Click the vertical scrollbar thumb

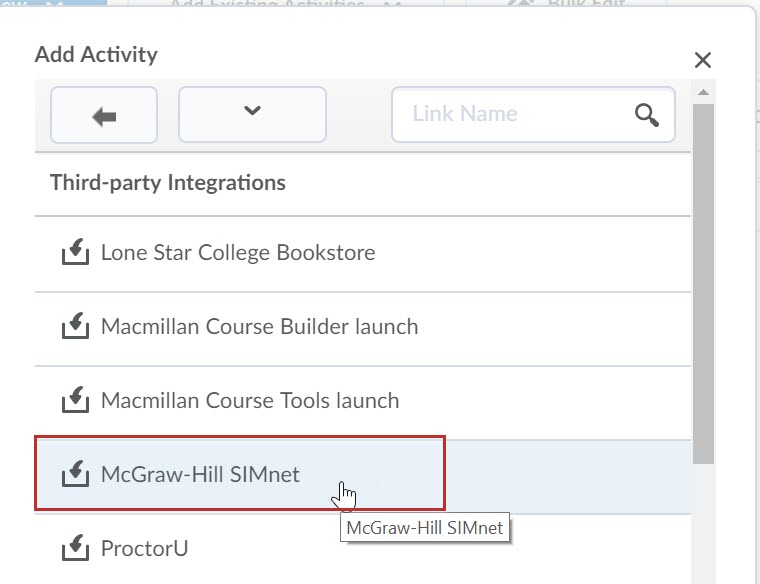(x=703, y=280)
